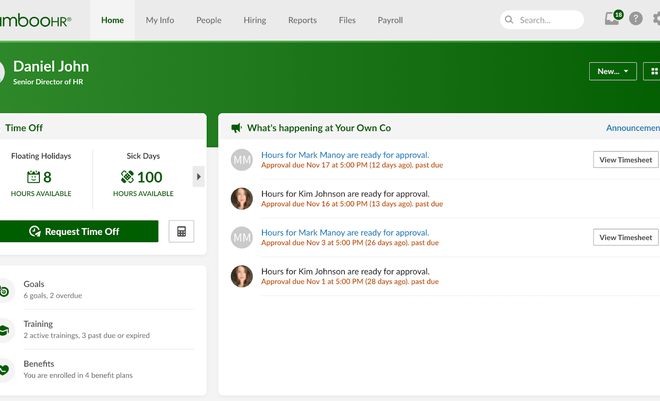Viewport: 660px width, 401px height.
Task: Open the inbox notifications icon
Action: pyautogui.click(x=612, y=19)
